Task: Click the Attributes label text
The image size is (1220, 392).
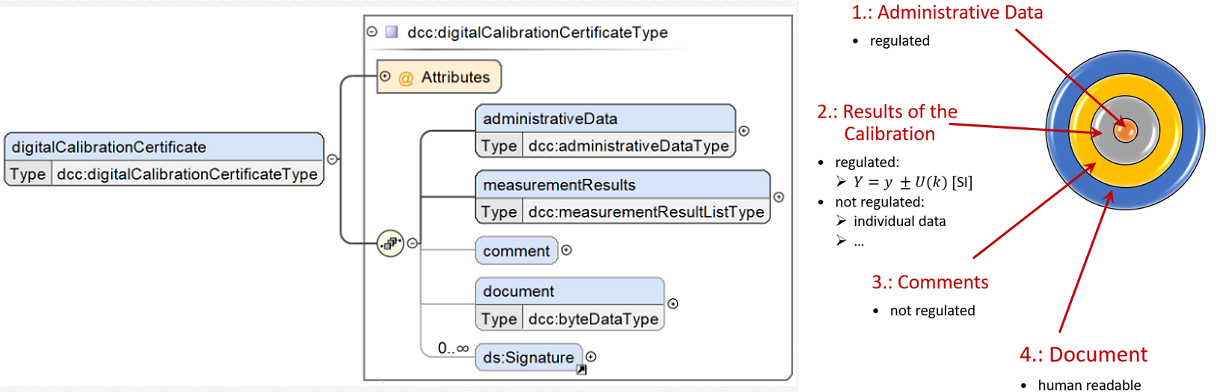Action: (x=455, y=77)
